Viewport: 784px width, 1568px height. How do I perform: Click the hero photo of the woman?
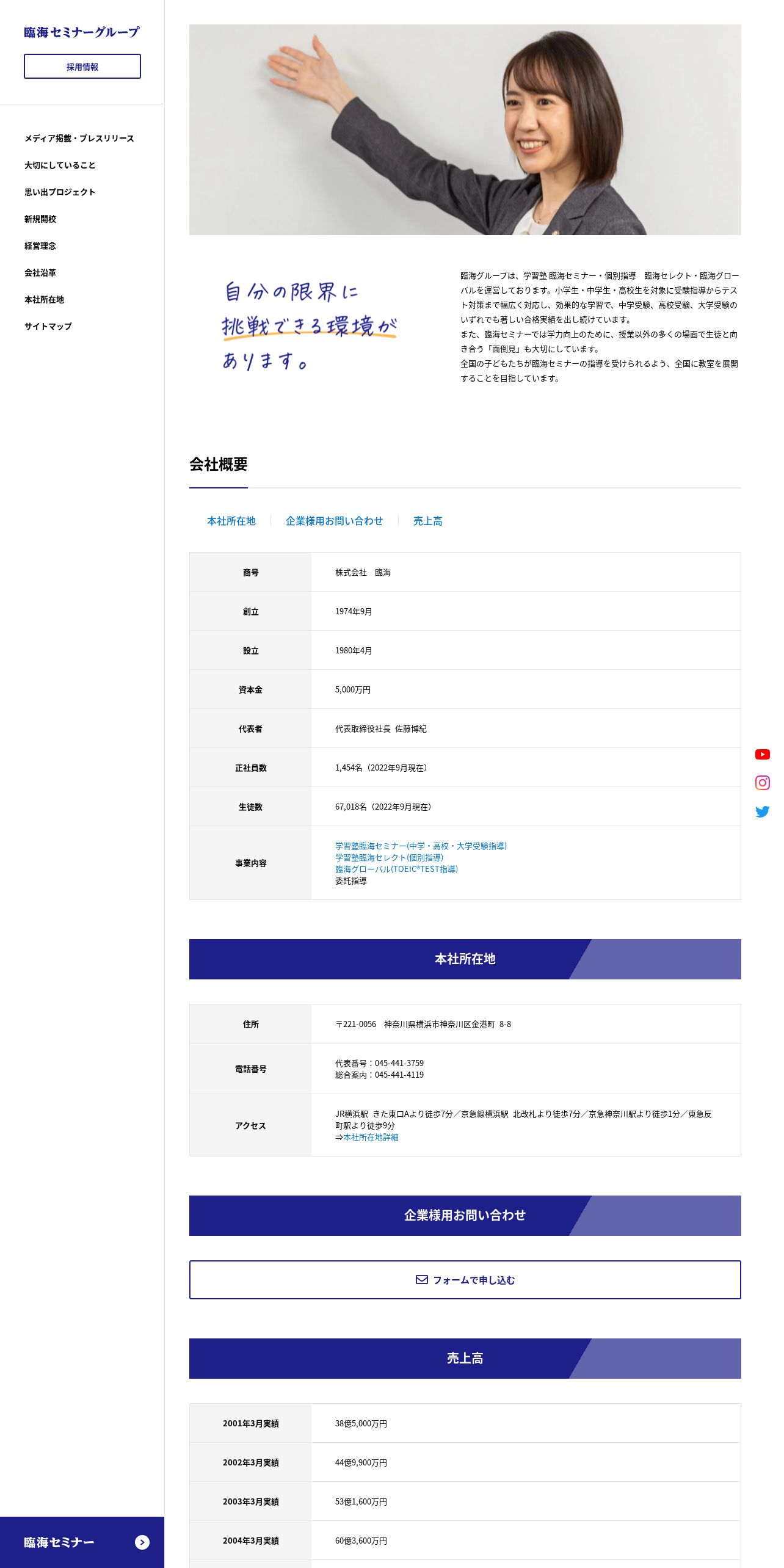coord(465,129)
